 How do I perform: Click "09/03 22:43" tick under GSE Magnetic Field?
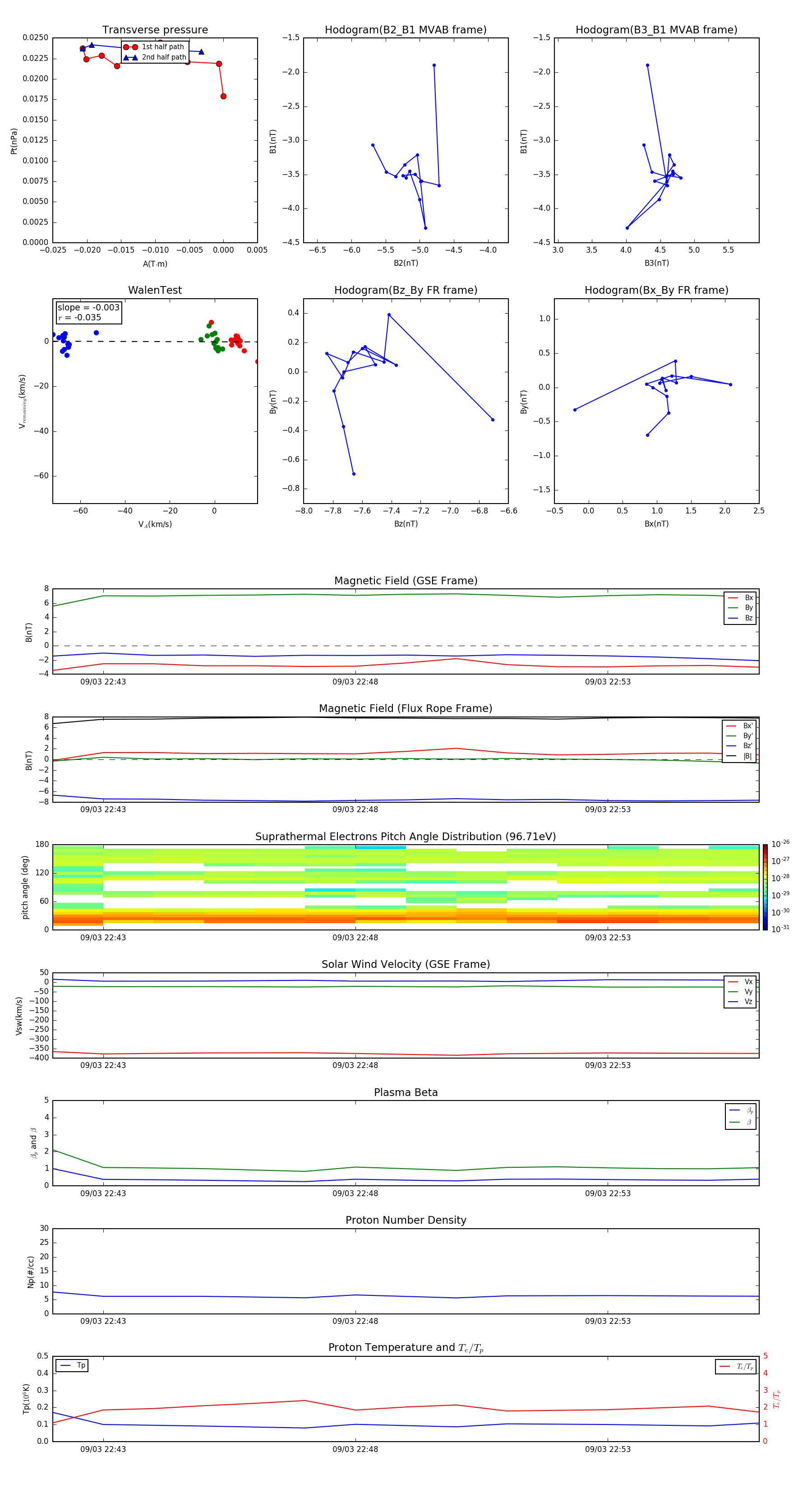point(103,682)
